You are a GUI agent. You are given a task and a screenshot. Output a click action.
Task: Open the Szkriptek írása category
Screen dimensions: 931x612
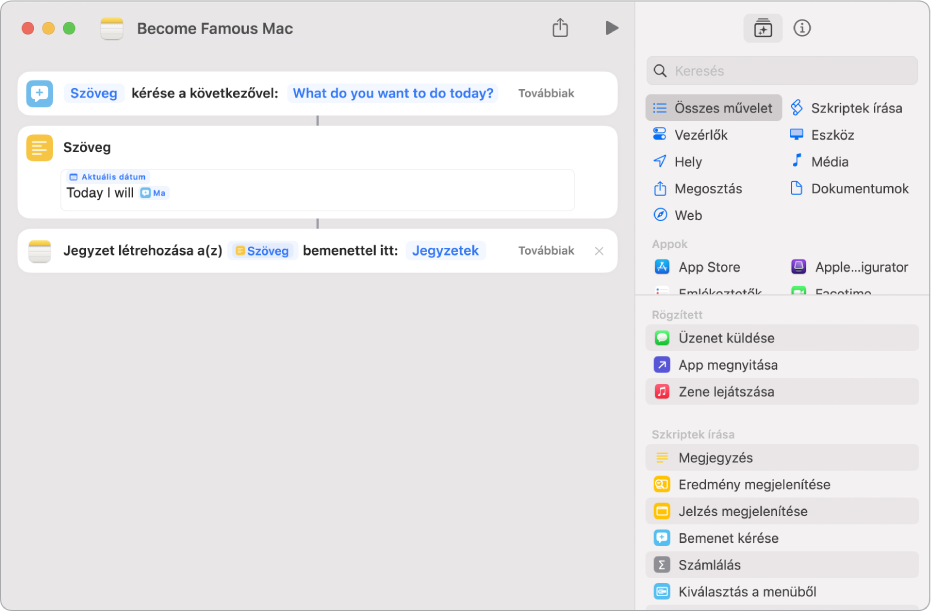(x=855, y=108)
